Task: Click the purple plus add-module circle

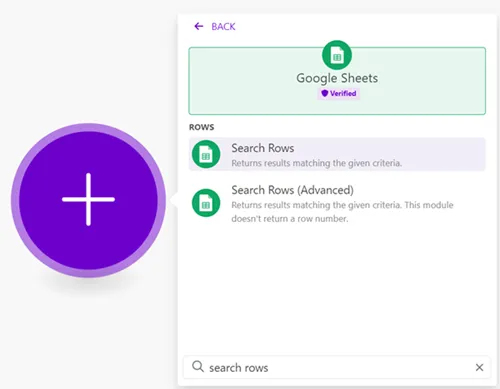Action: click(x=88, y=200)
